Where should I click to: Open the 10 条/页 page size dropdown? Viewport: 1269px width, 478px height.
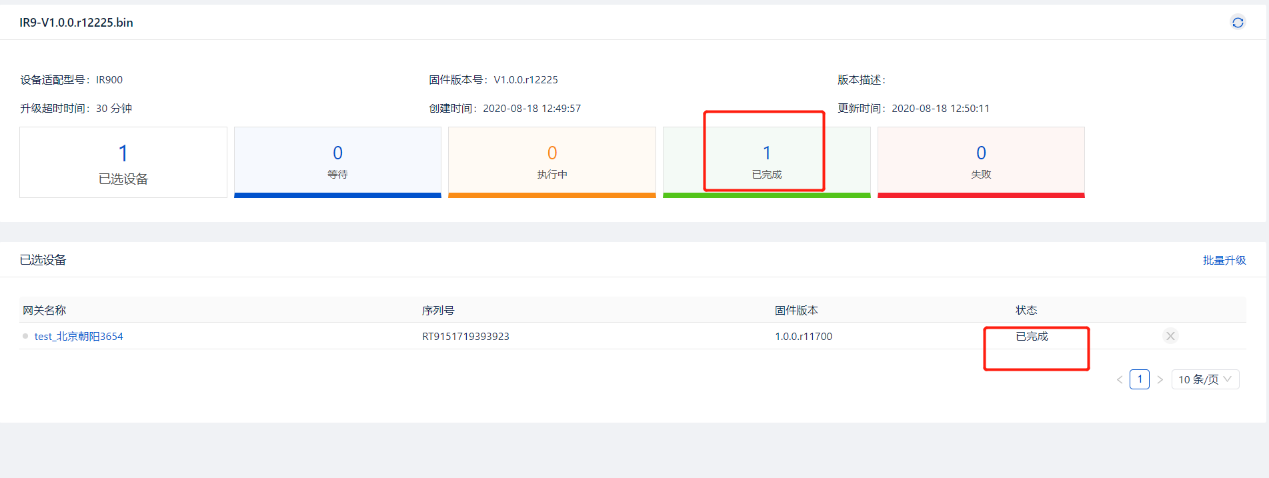coord(1205,380)
